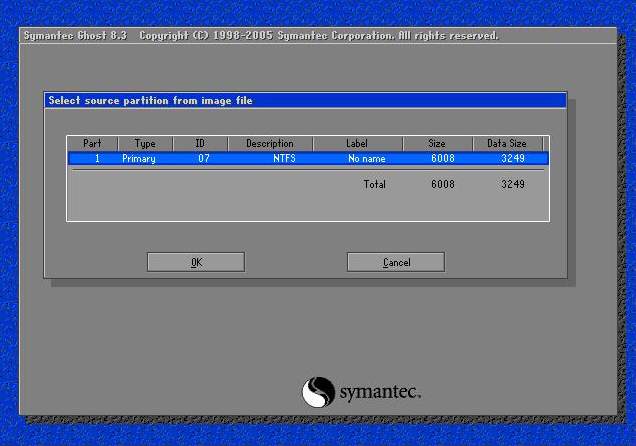Select the Data Size column header
636x446 pixels.
coord(507,144)
